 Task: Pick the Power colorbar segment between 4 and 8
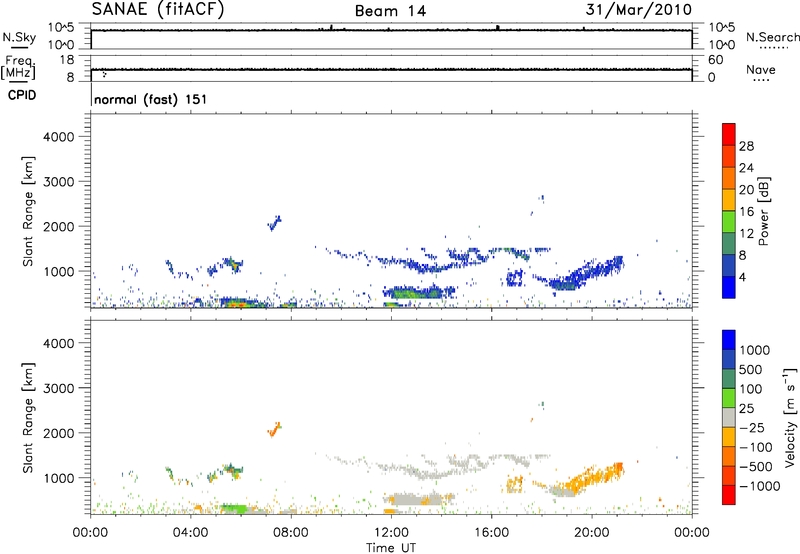point(729,265)
